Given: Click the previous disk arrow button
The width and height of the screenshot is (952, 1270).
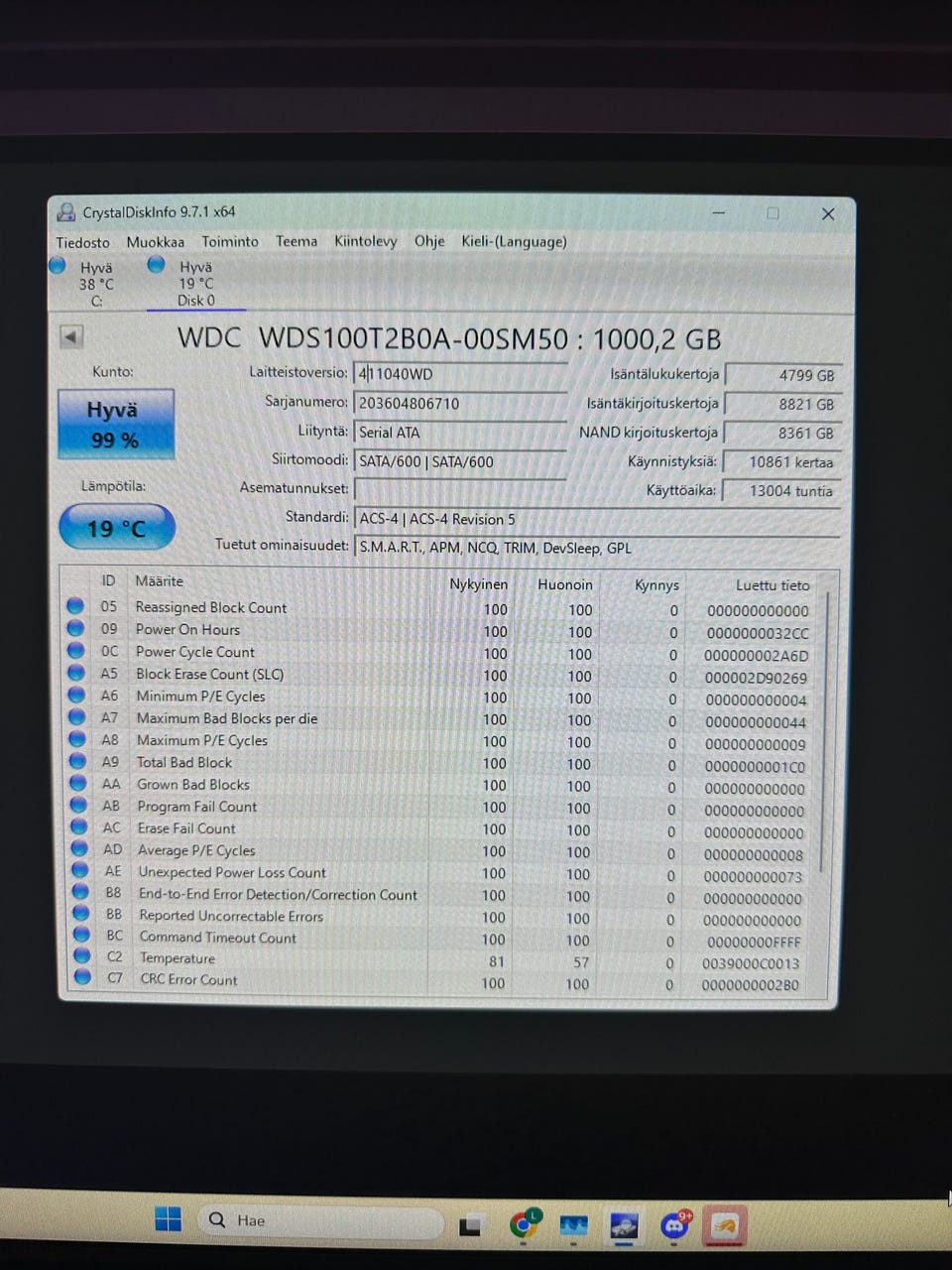Looking at the screenshot, I should pos(71,336).
